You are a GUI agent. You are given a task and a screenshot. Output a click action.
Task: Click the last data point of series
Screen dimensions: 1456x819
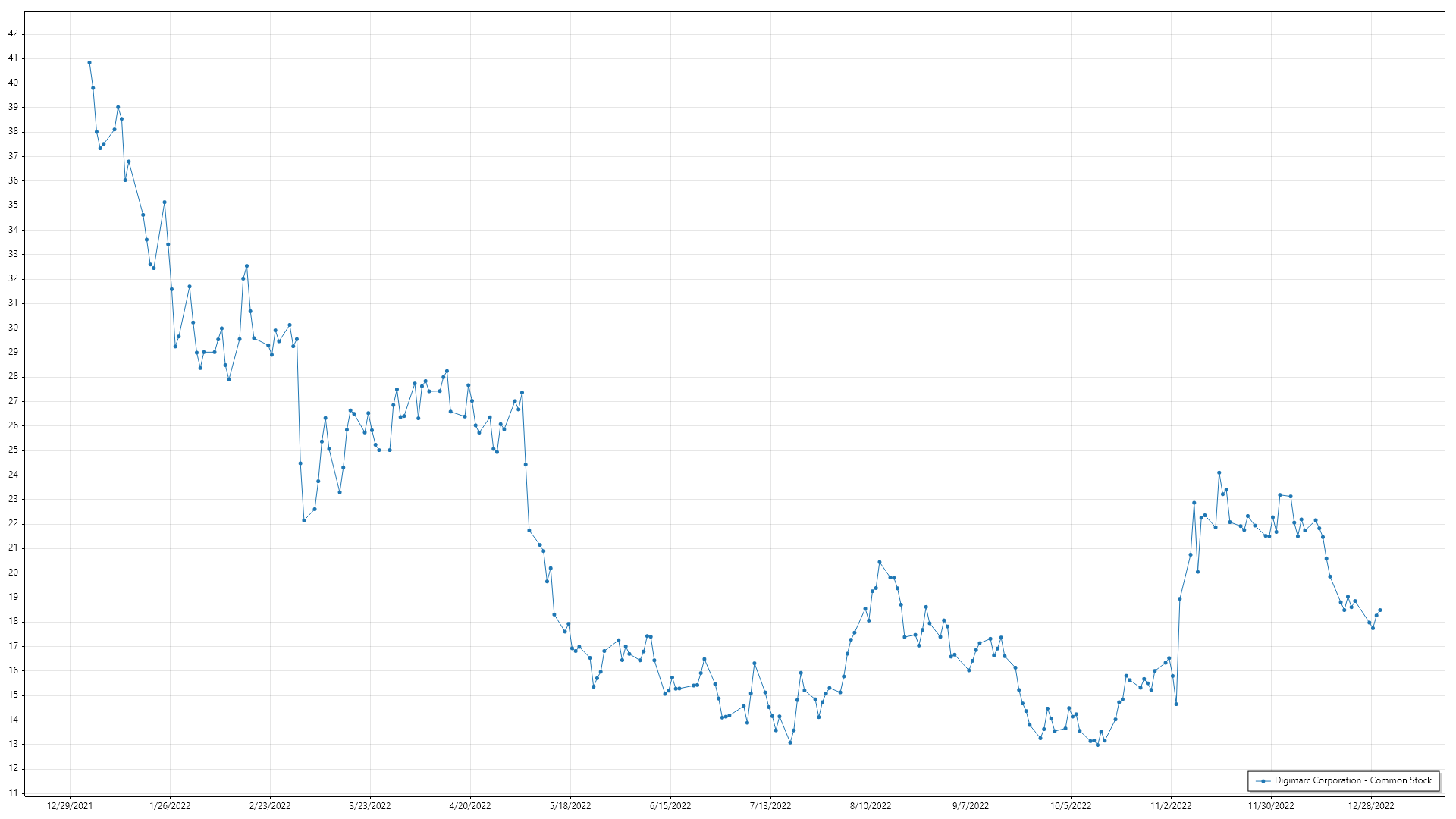coord(1379,610)
